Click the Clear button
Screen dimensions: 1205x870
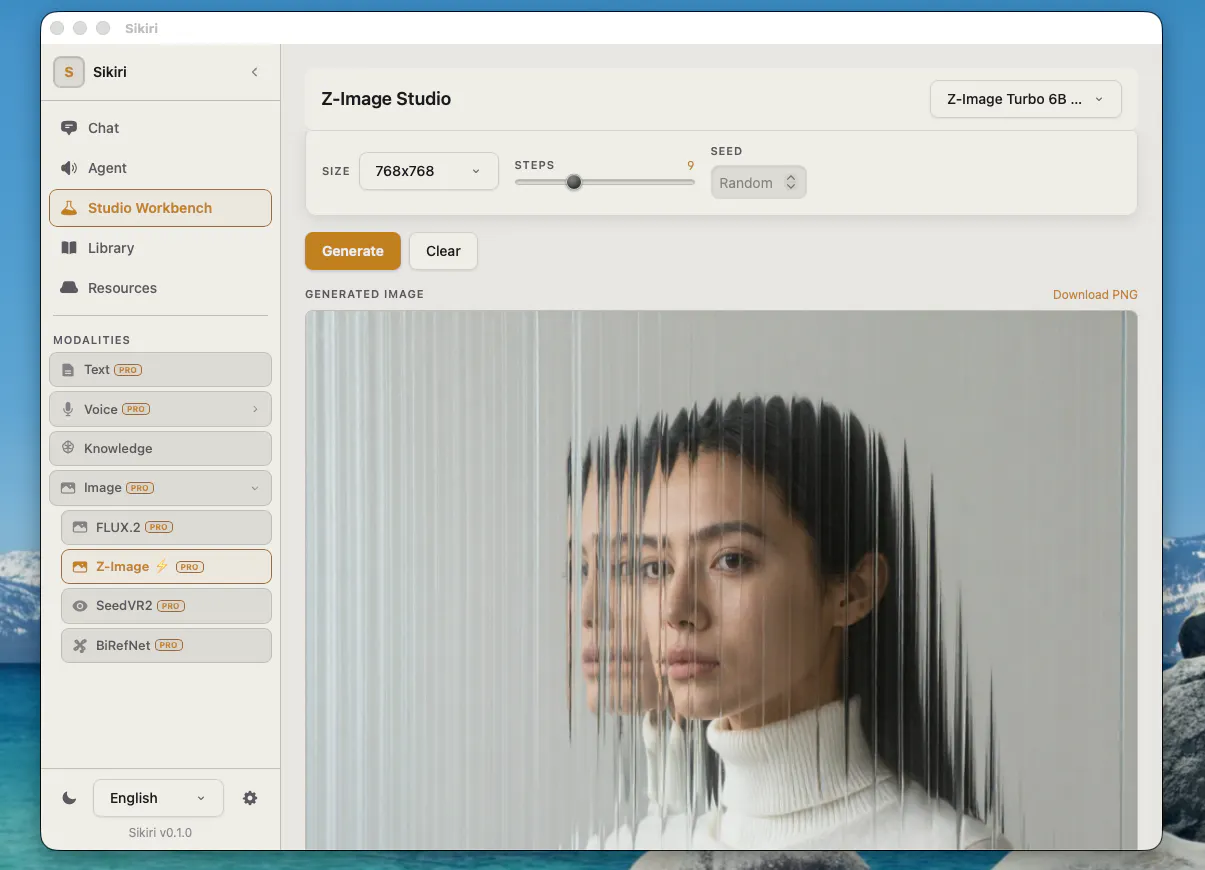coord(443,251)
